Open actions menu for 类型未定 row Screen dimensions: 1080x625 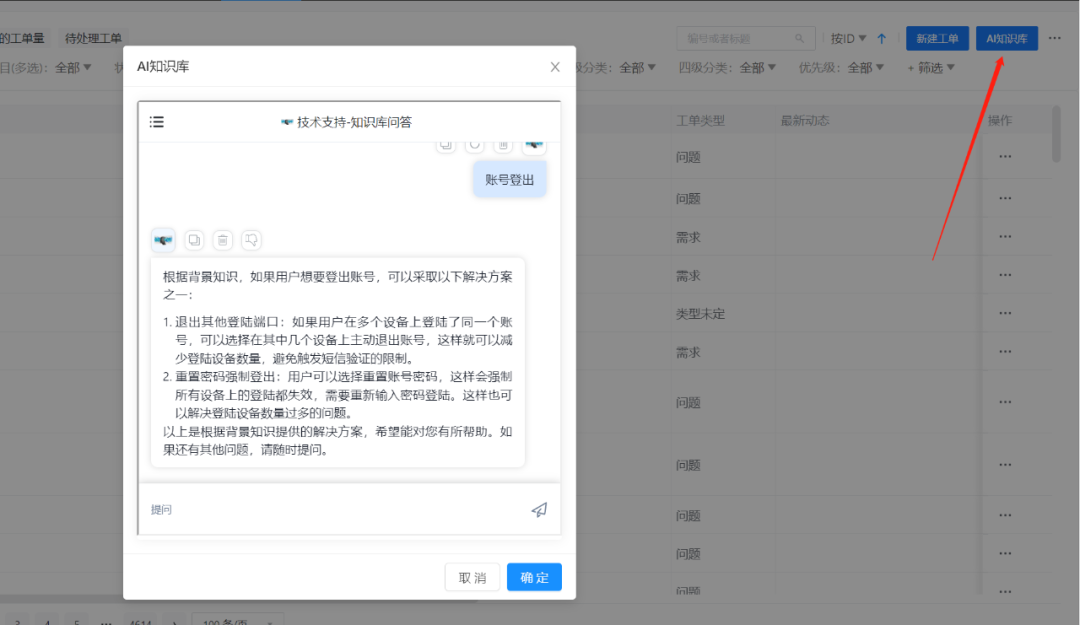pyautogui.click(x=1005, y=313)
